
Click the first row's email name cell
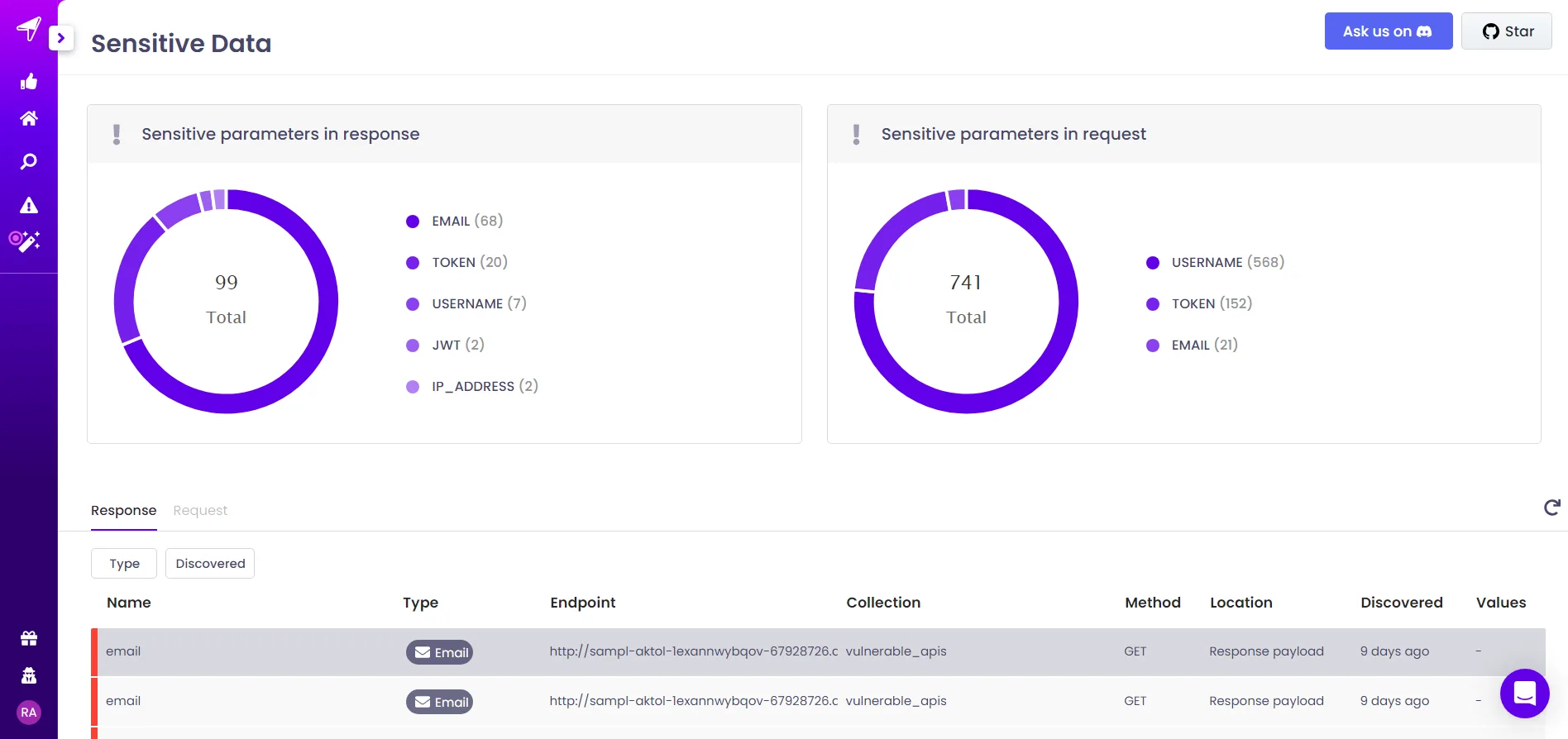click(x=123, y=651)
